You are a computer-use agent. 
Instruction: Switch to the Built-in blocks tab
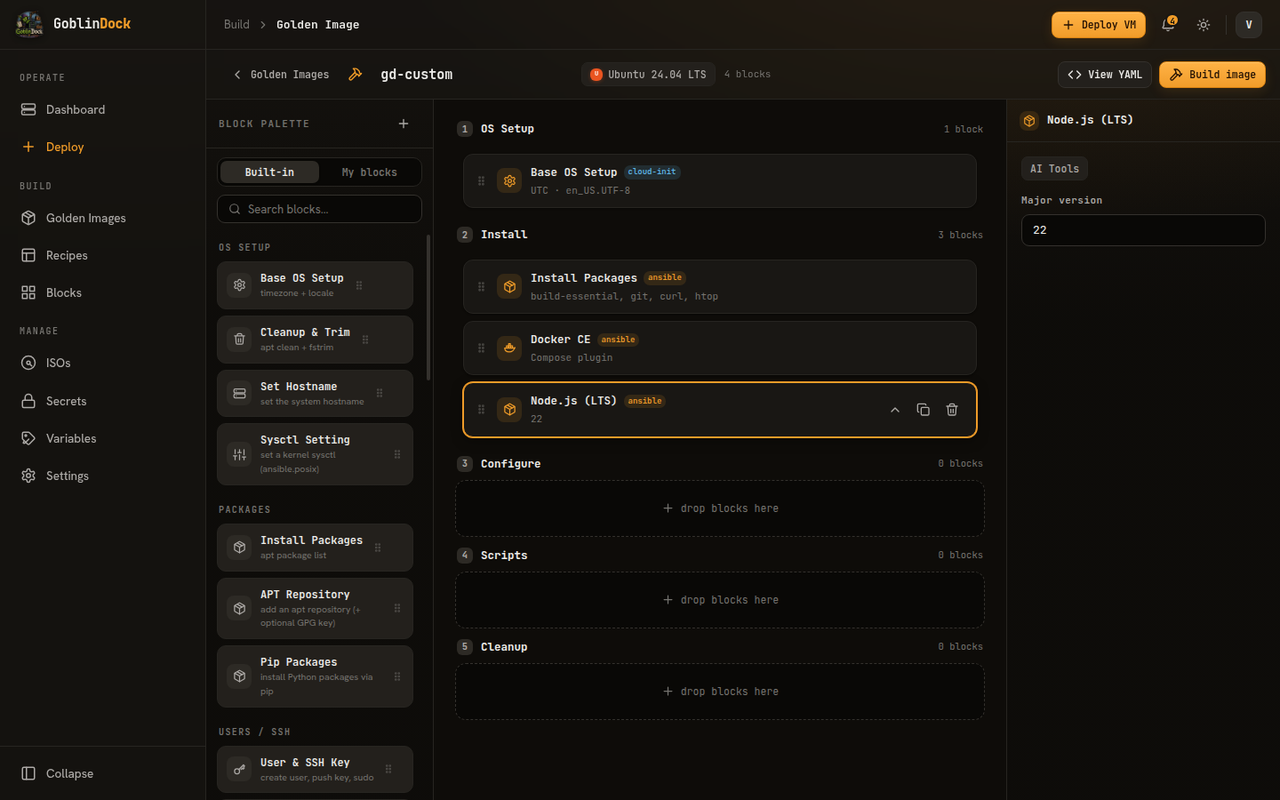click(x=270, y=172)
